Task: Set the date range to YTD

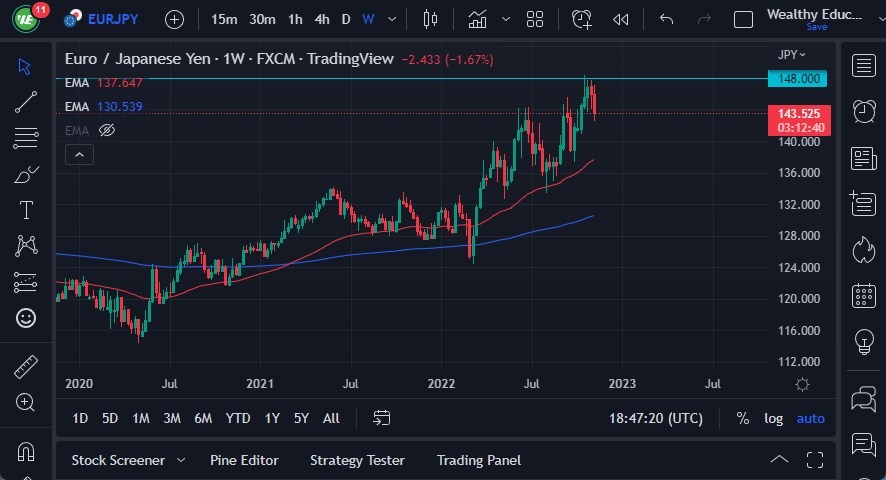Action: (238, 418)
